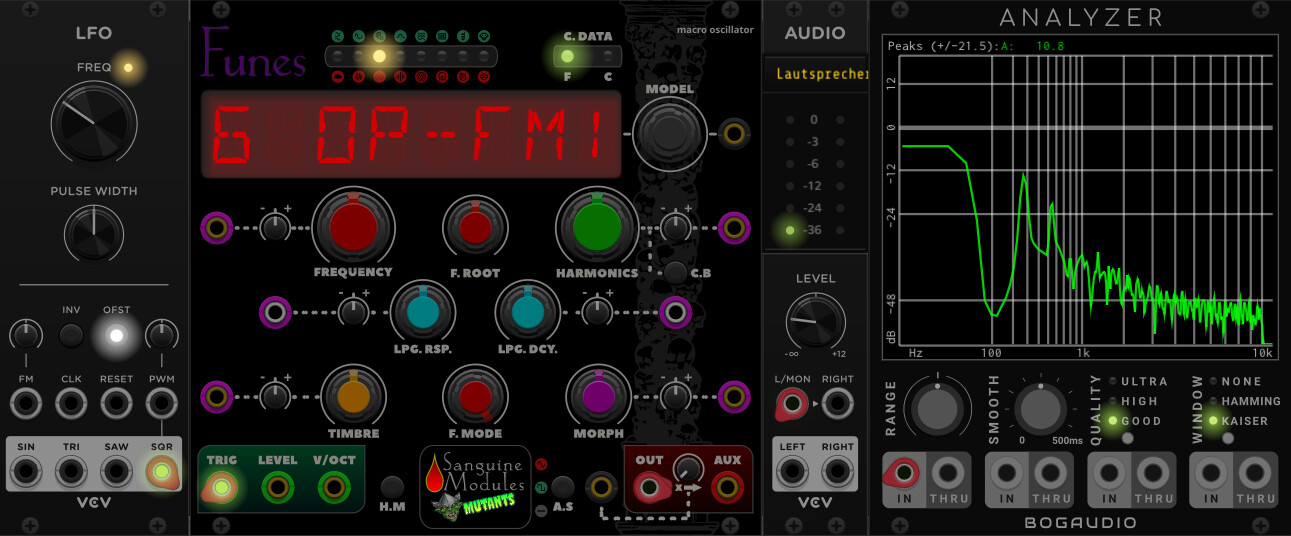
Task: Open the 6 OP-FM1 model display
Action: pos(411,135)
